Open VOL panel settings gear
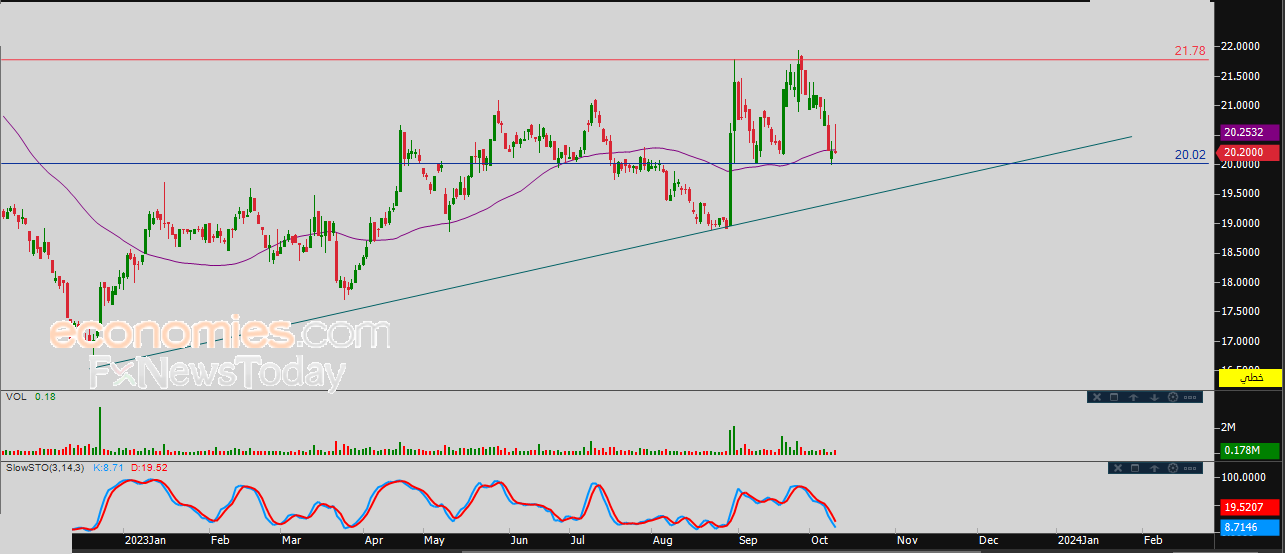Screen dimensions: 1285x554 (x=1173, y=397)
